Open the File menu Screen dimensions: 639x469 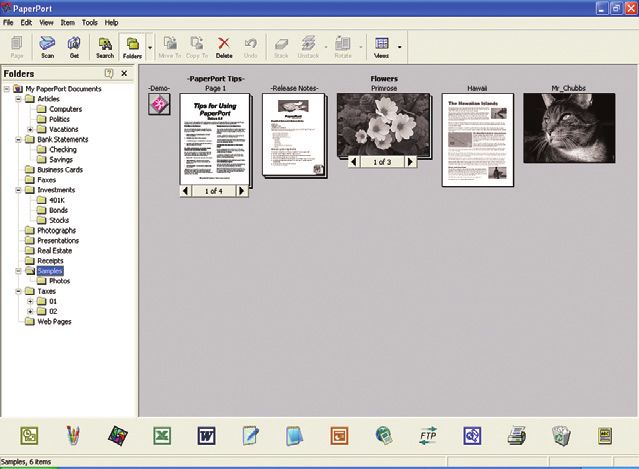pos(8,23)
